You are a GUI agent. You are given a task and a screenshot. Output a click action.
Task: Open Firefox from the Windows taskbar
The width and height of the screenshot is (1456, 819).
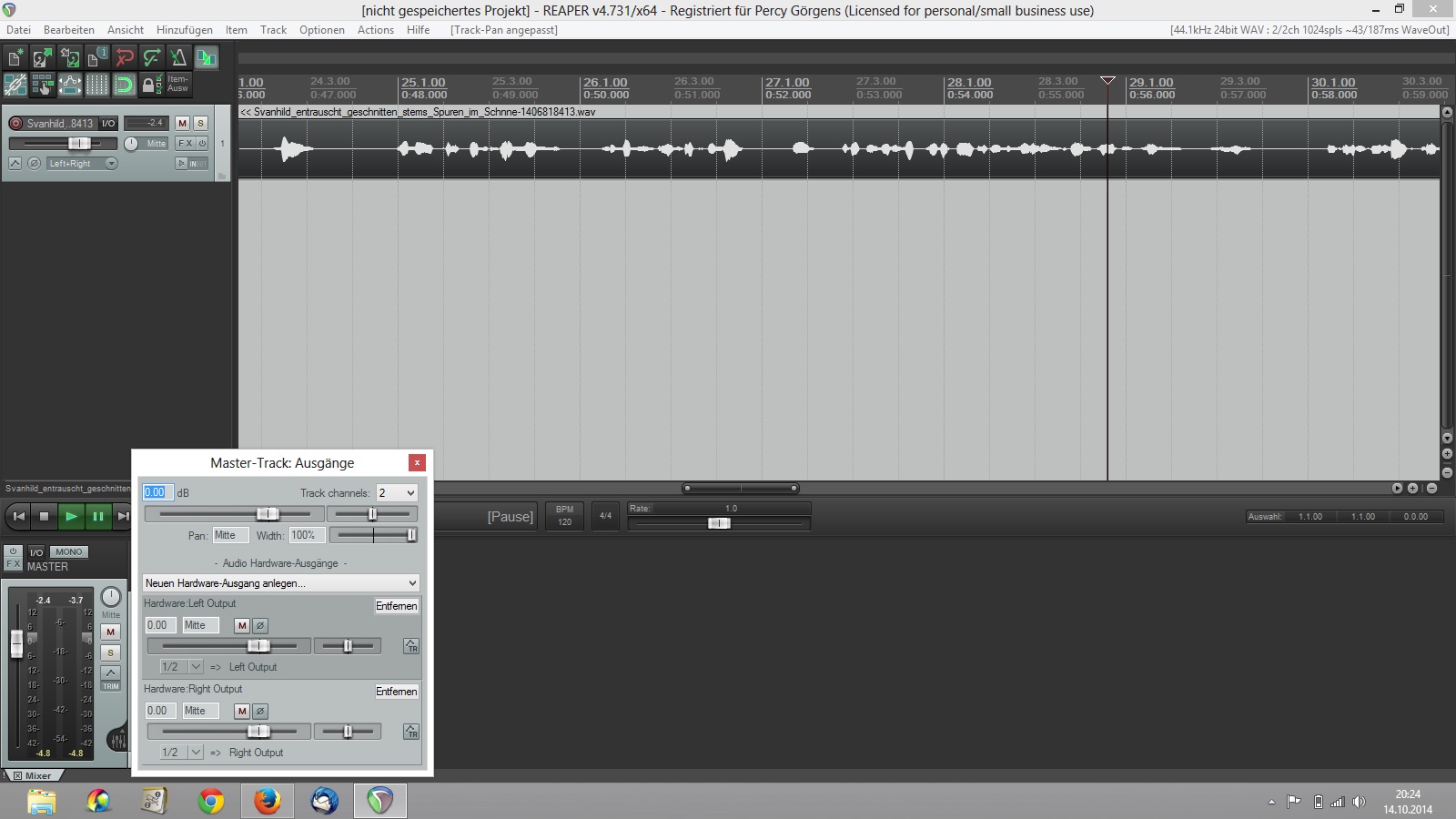[267, 801]
